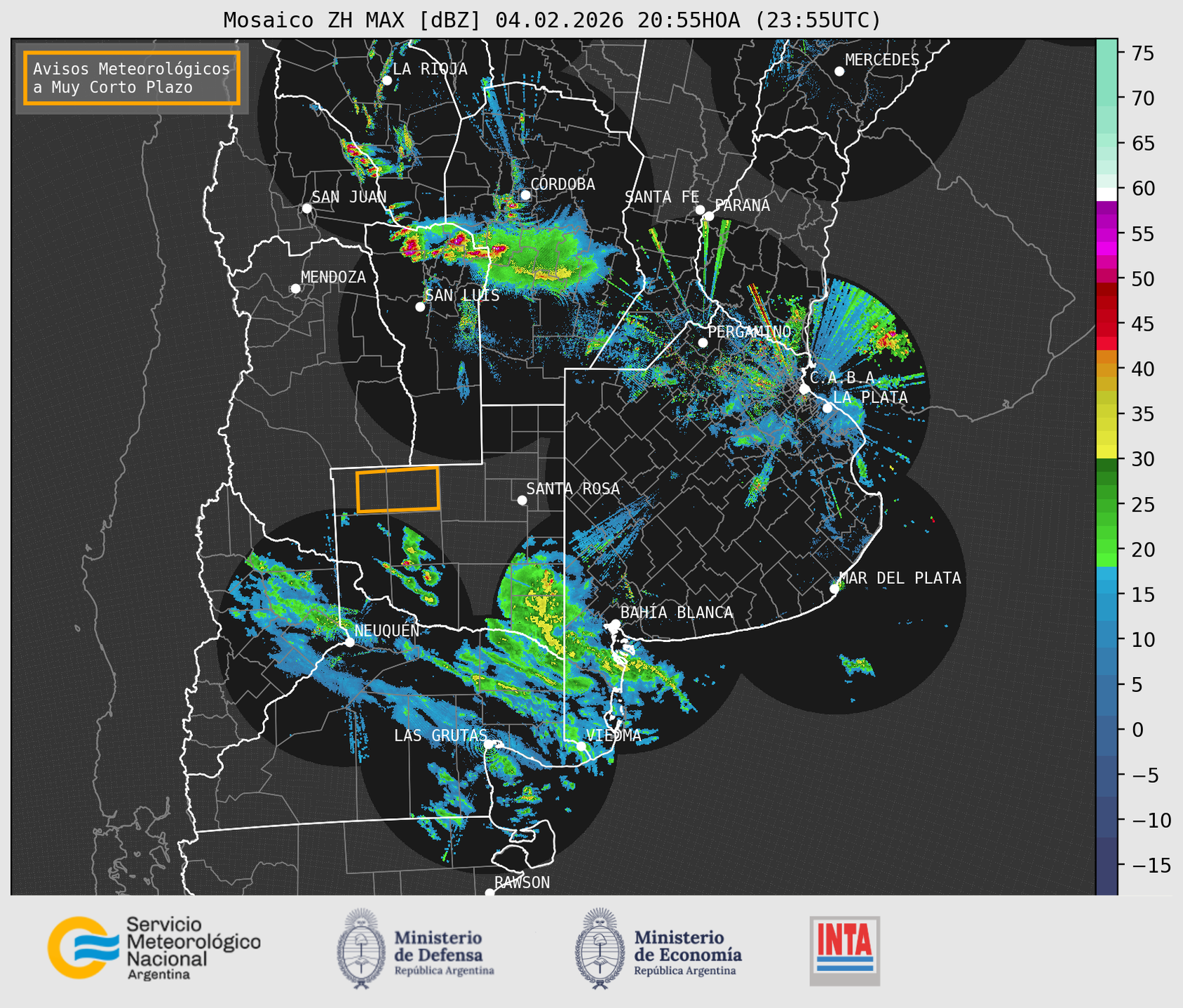Click the VIEDMA city marker
Image resolution: width=1183 pixels, height=1008 pixels.
pos(581,747)
